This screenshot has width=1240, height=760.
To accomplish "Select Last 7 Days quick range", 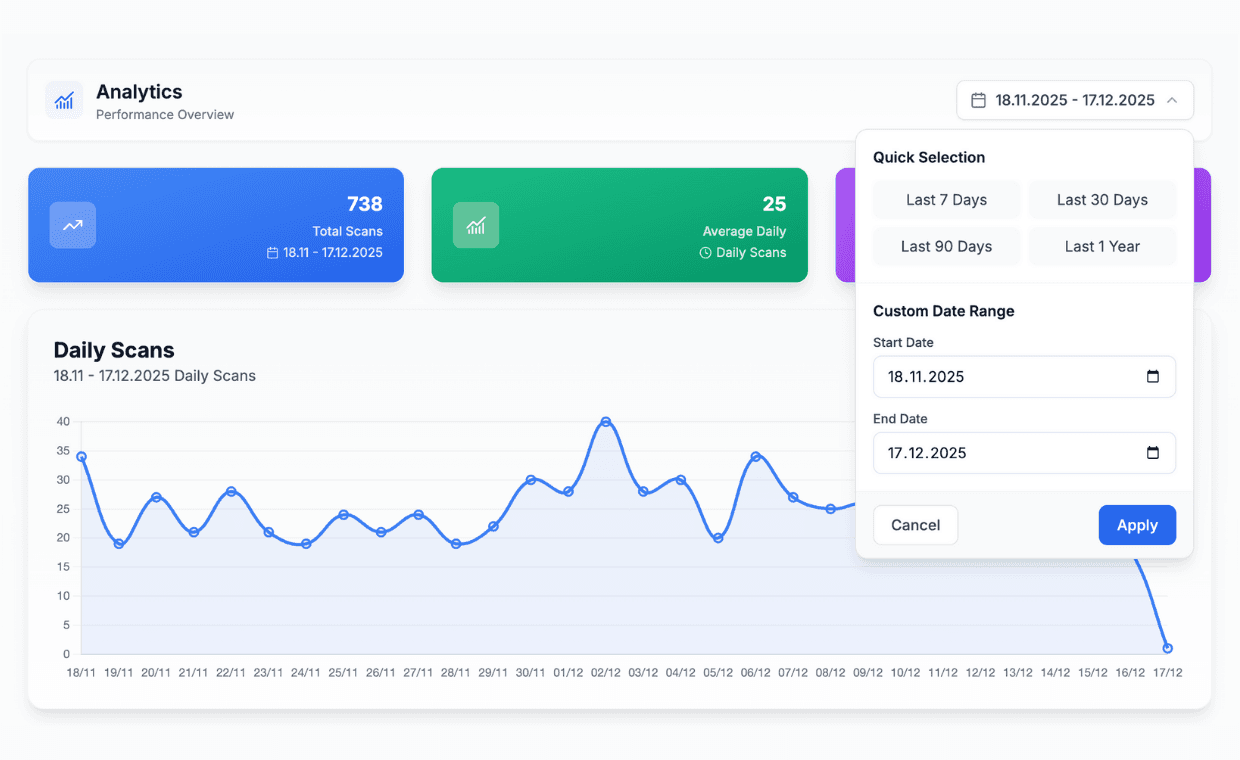I will [946, 200].
